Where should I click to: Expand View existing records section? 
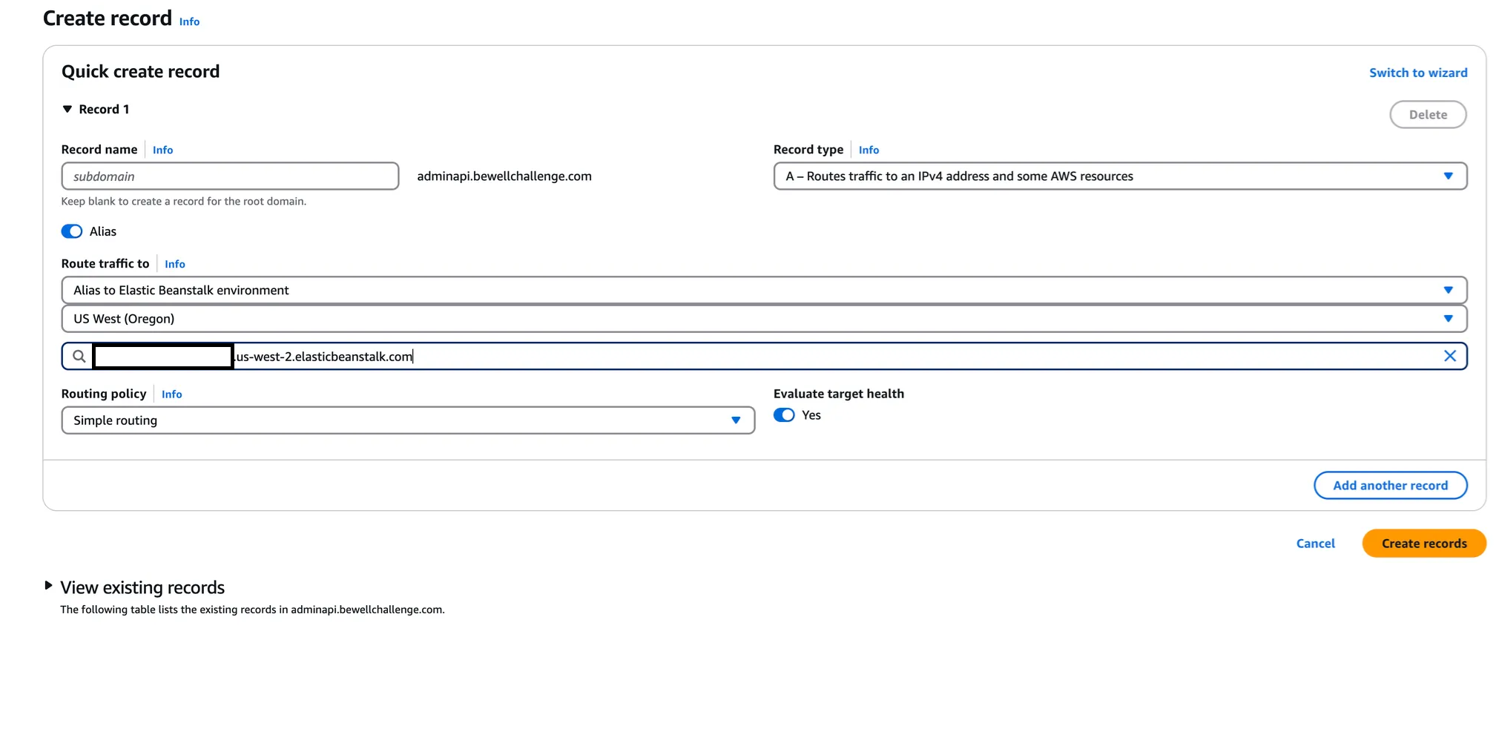[x=48, y=586]
